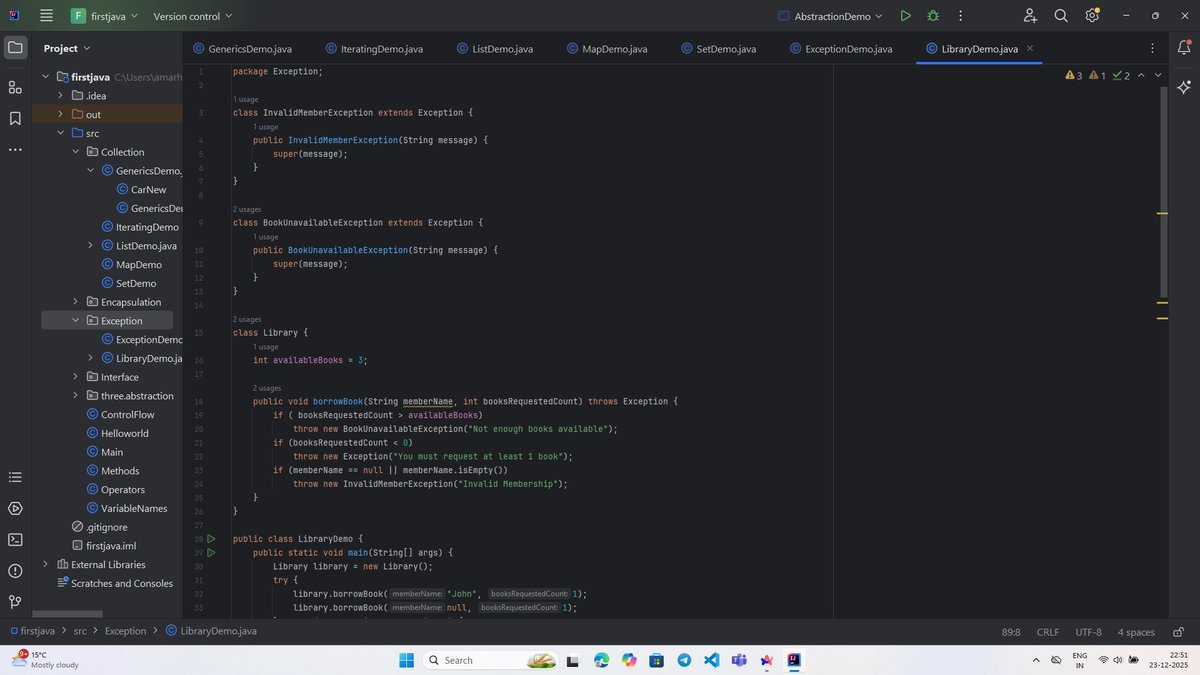1200x675 pixels.
Task: Close the LibraryDemo.java tab
Action: [x=1030, y=48]
